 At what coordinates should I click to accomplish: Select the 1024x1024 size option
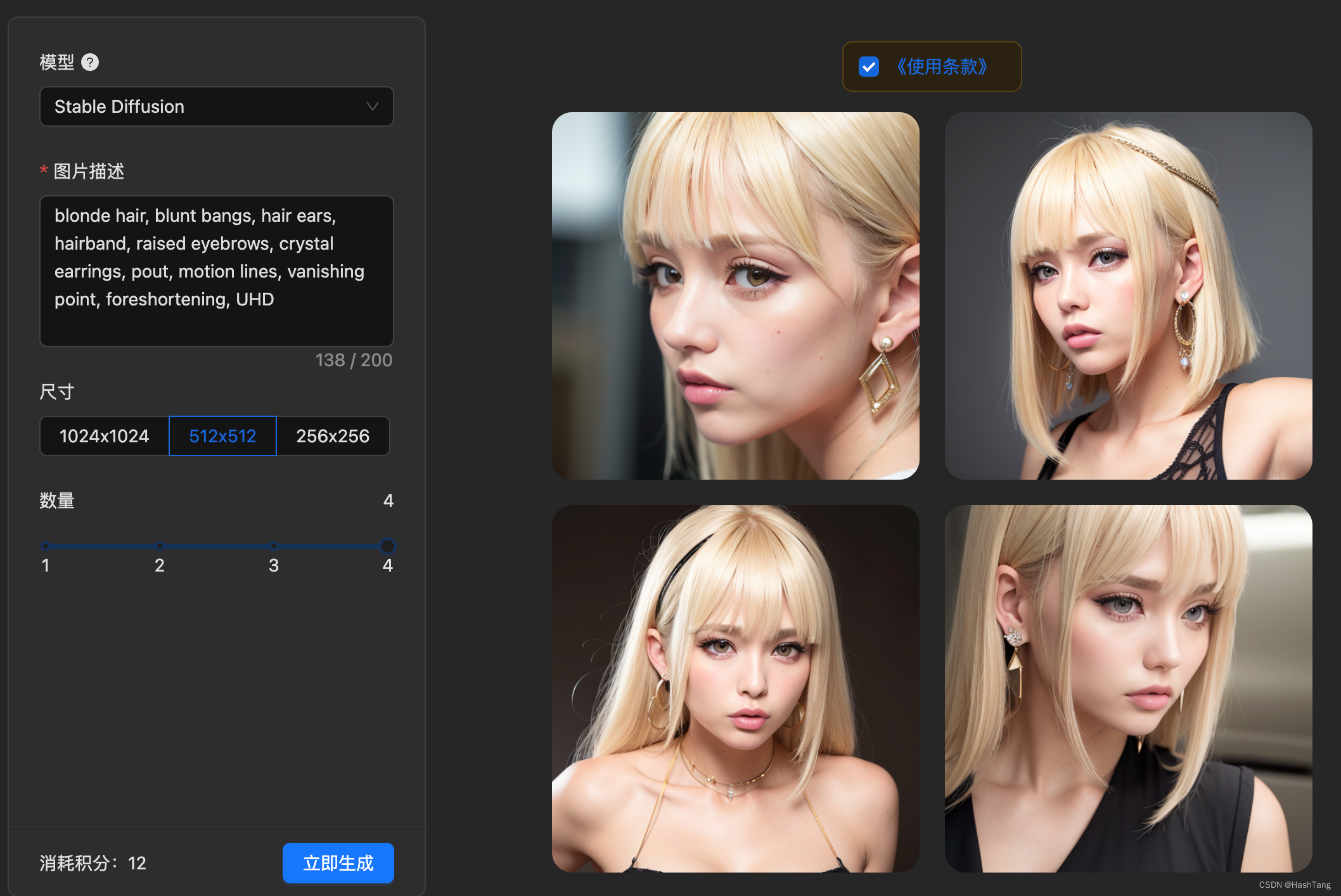tap(105, 436)
